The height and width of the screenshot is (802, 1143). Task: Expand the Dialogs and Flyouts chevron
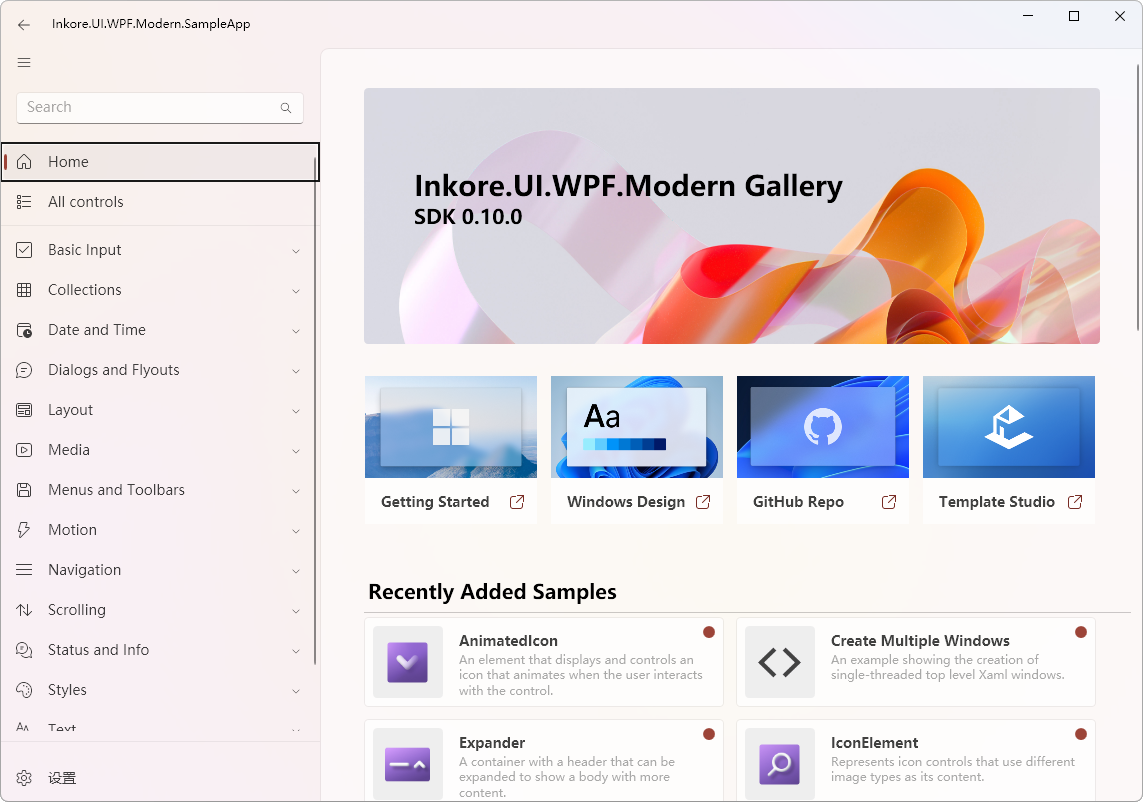click(296, 372)
